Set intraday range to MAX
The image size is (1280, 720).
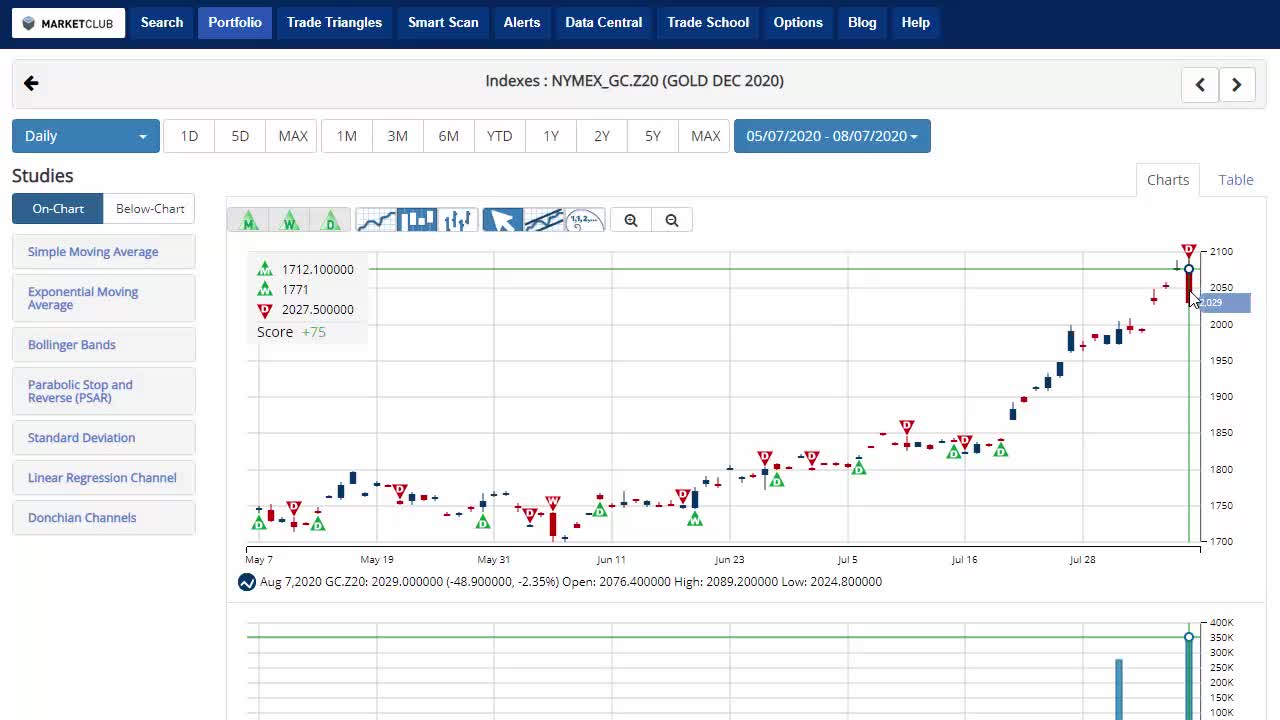[293, 136]
